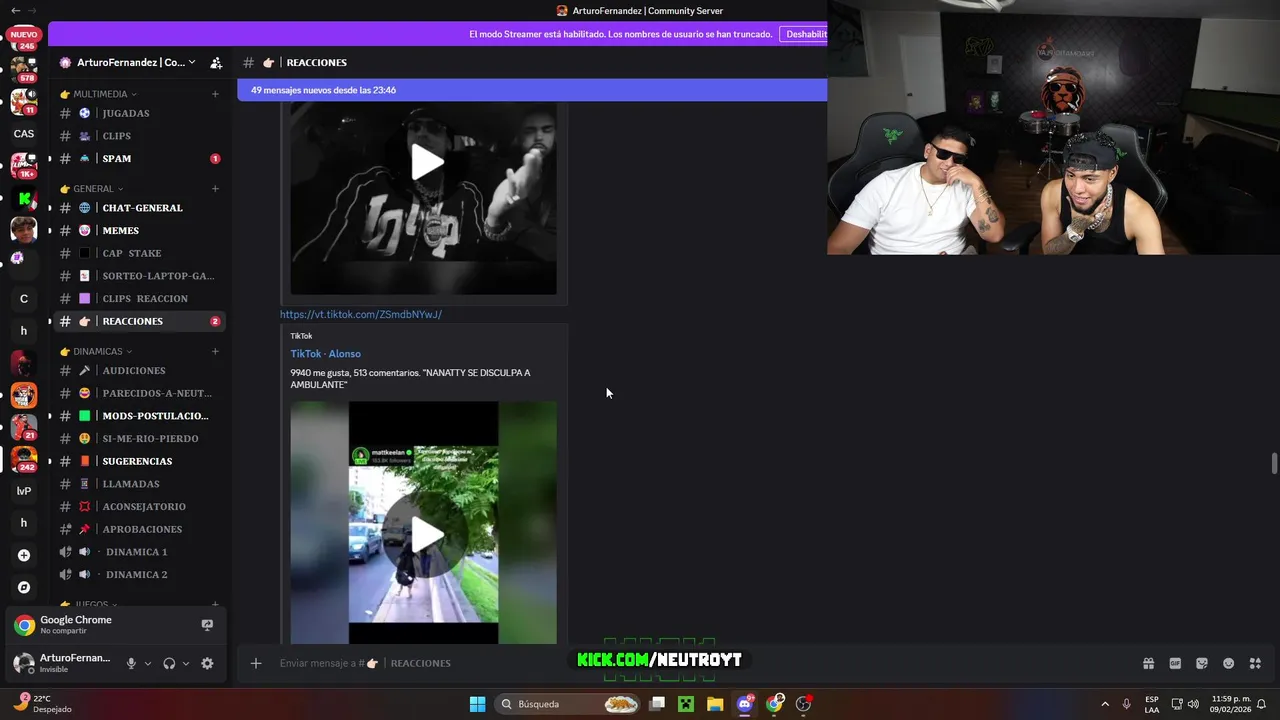Viewport: 1280px width, 720px height.
Task: Click the stop screen share icon beside Google Chrome
Action: tap(207, 625)
